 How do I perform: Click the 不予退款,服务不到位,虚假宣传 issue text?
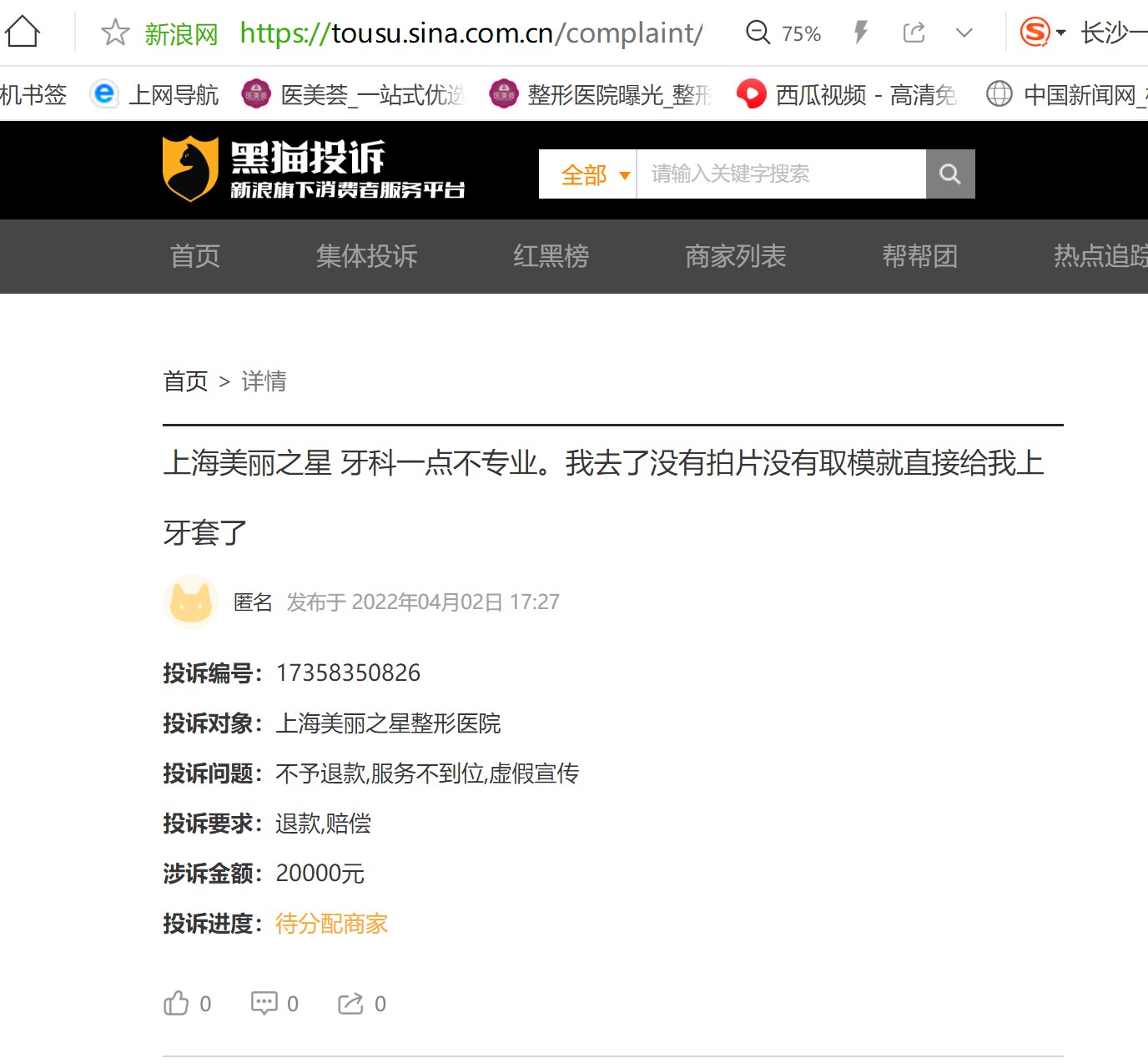[427, 773]
